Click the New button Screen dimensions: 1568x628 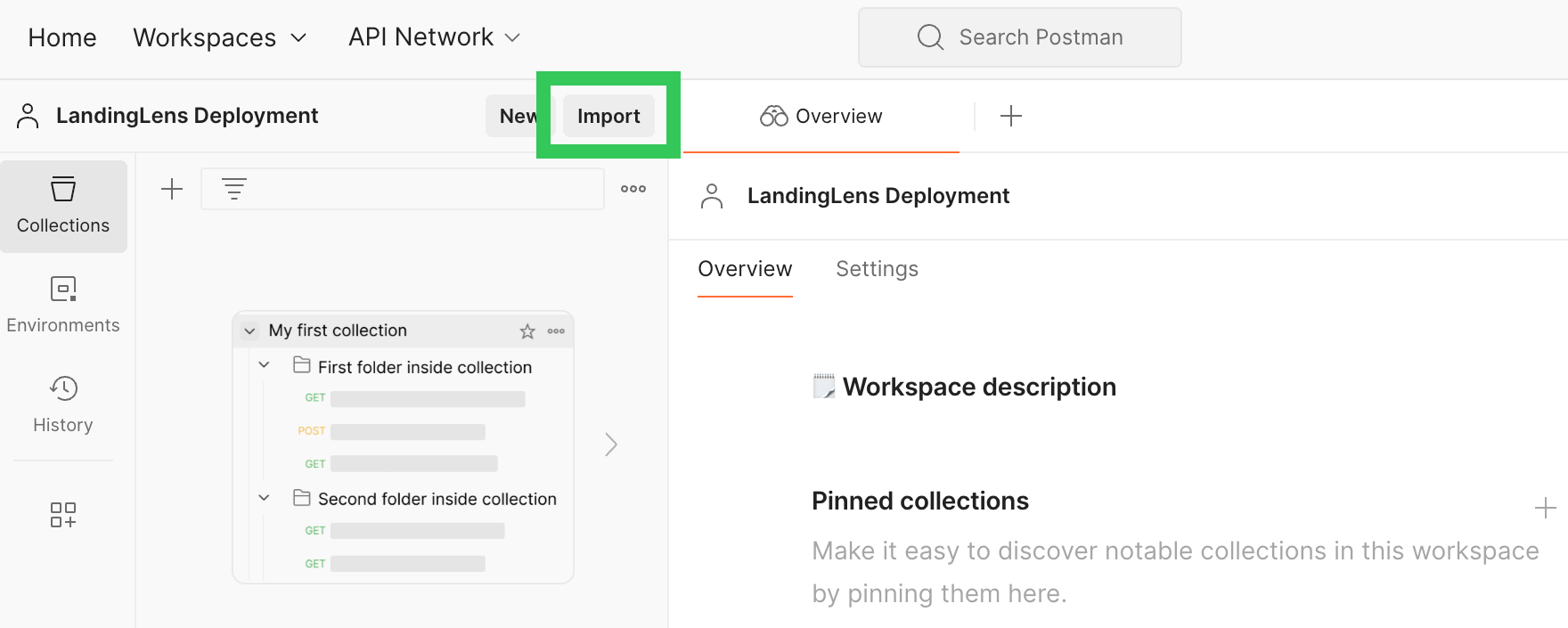pyautogui.click(x=517, y=116)
